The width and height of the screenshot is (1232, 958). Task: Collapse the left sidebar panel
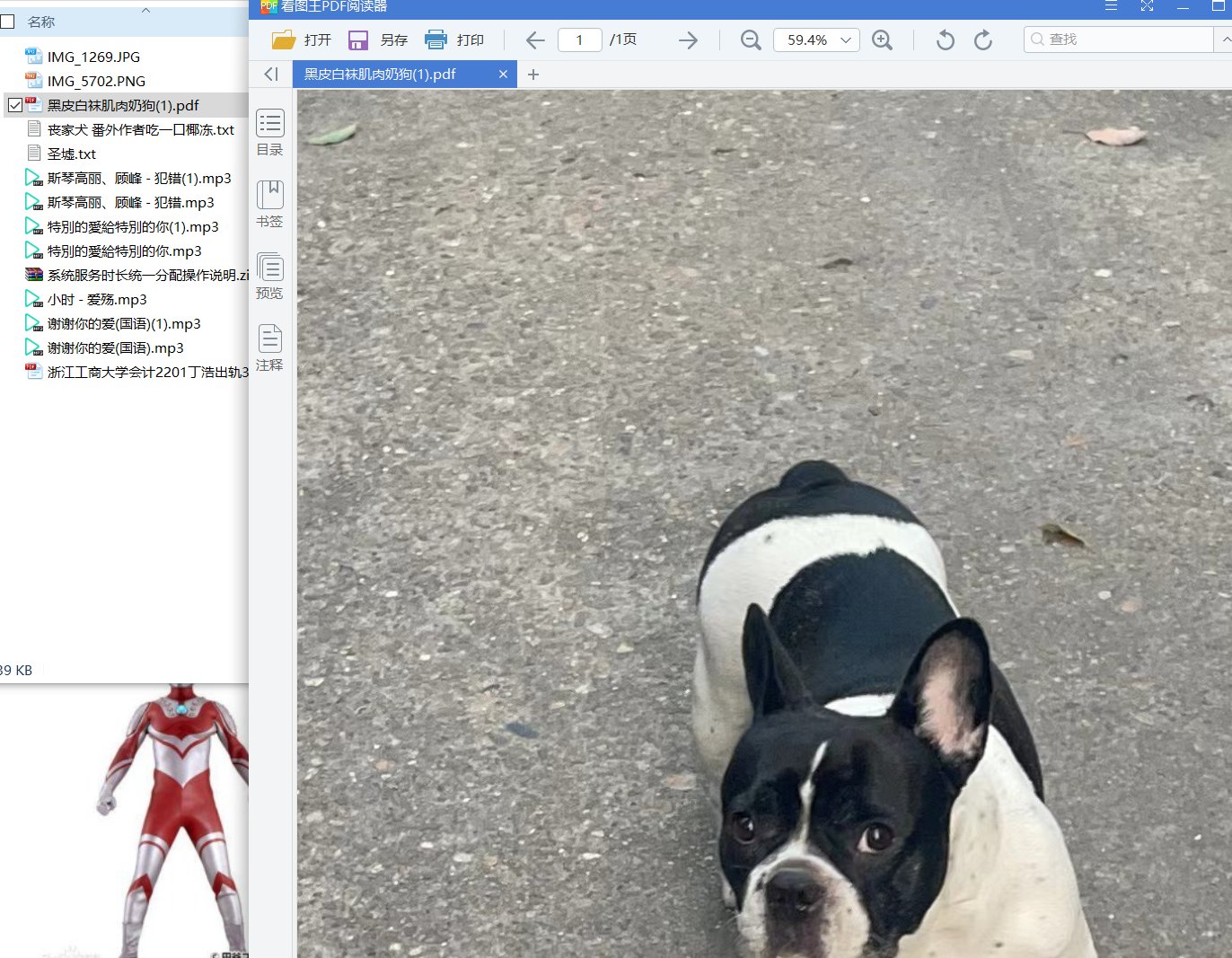[270, 75]
